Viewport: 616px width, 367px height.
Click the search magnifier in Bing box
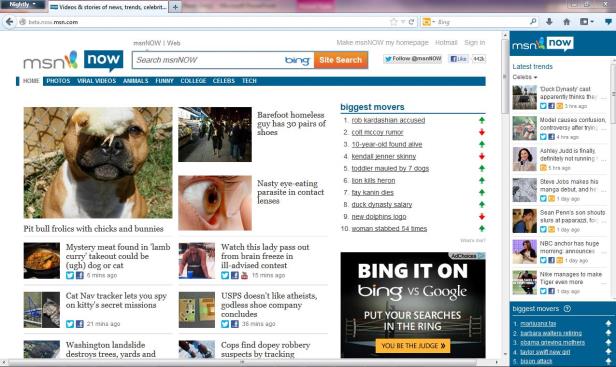(533, 22)
